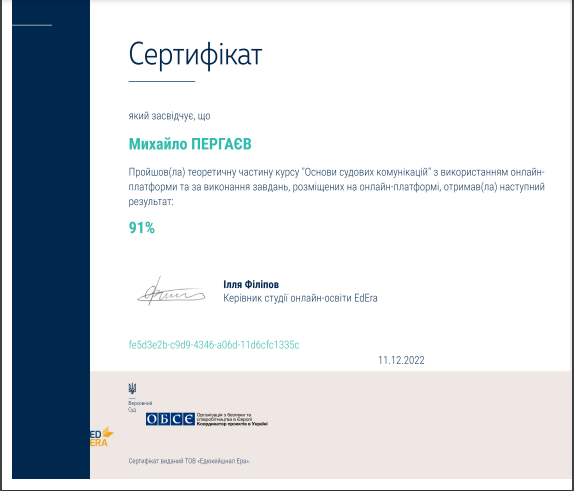The height and width of the screenshot is (491, 575).
Task: Click the heading "Сертифікат"
Action: (x=195, y=55)
